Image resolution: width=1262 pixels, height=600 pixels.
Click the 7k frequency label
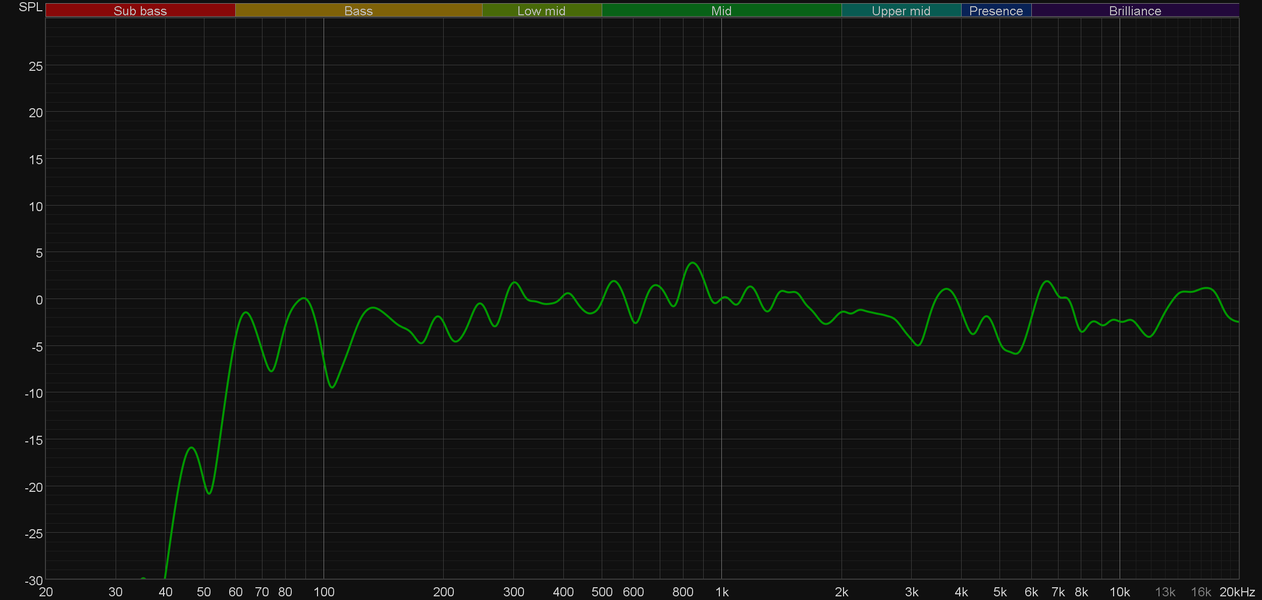1058,592
